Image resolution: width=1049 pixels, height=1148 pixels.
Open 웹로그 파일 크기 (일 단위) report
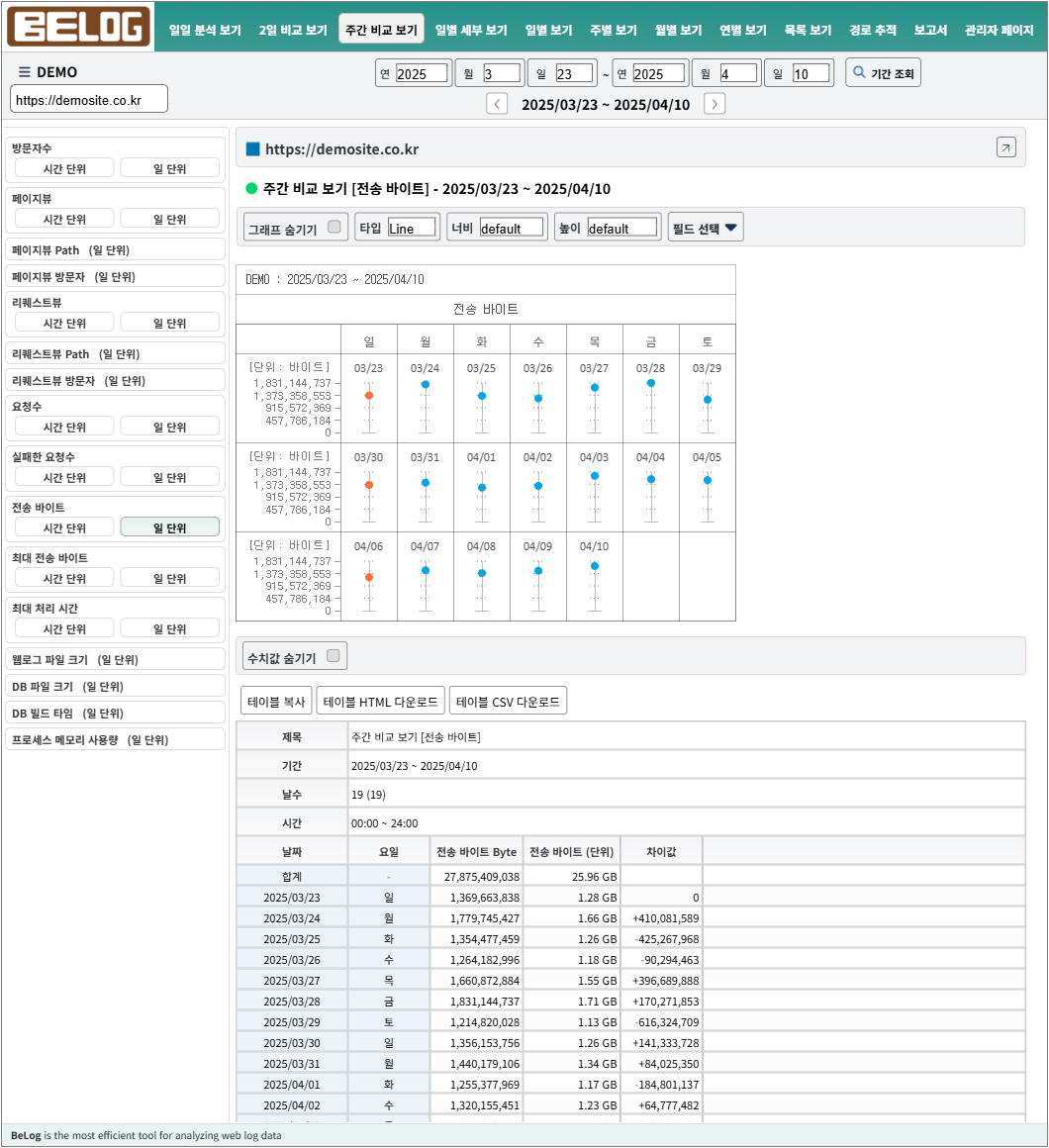(x=115, y=659)
